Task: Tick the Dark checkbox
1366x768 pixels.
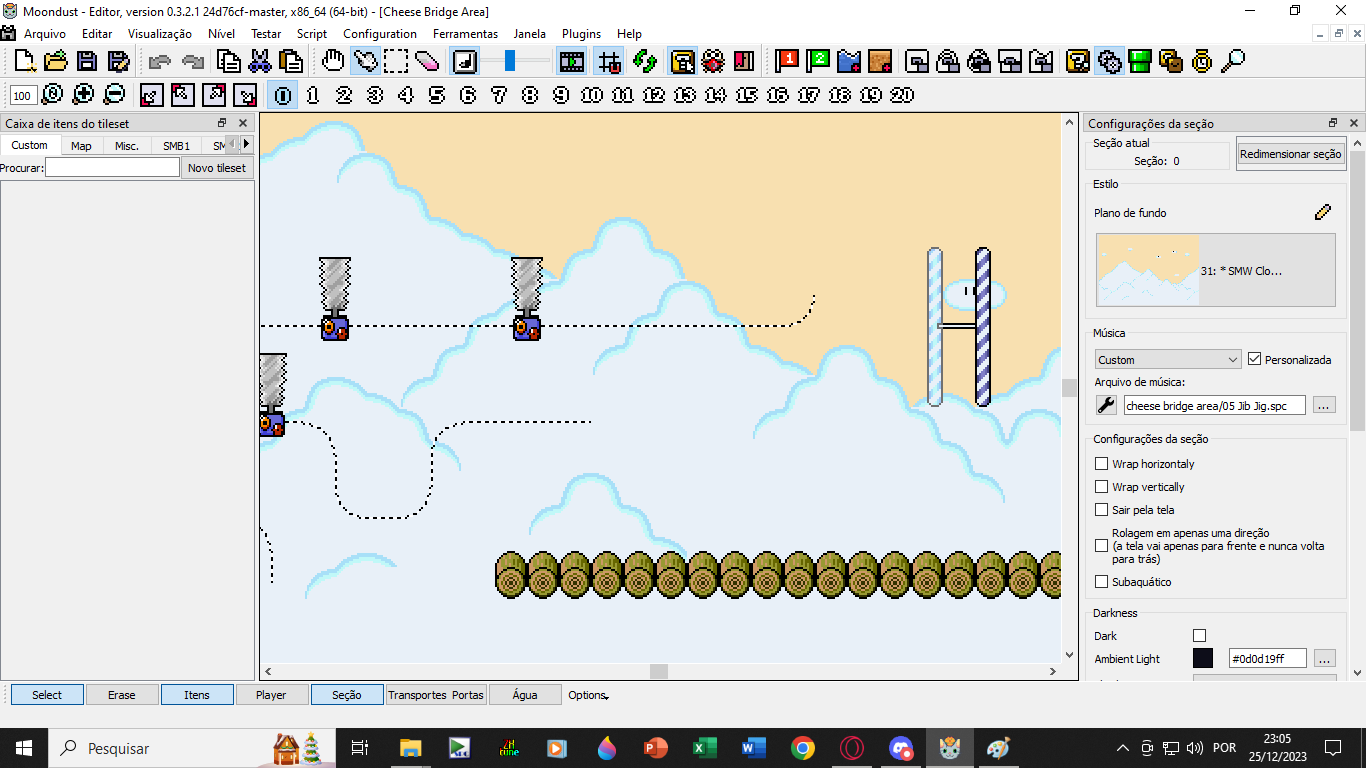Action: pos(1199,636)
